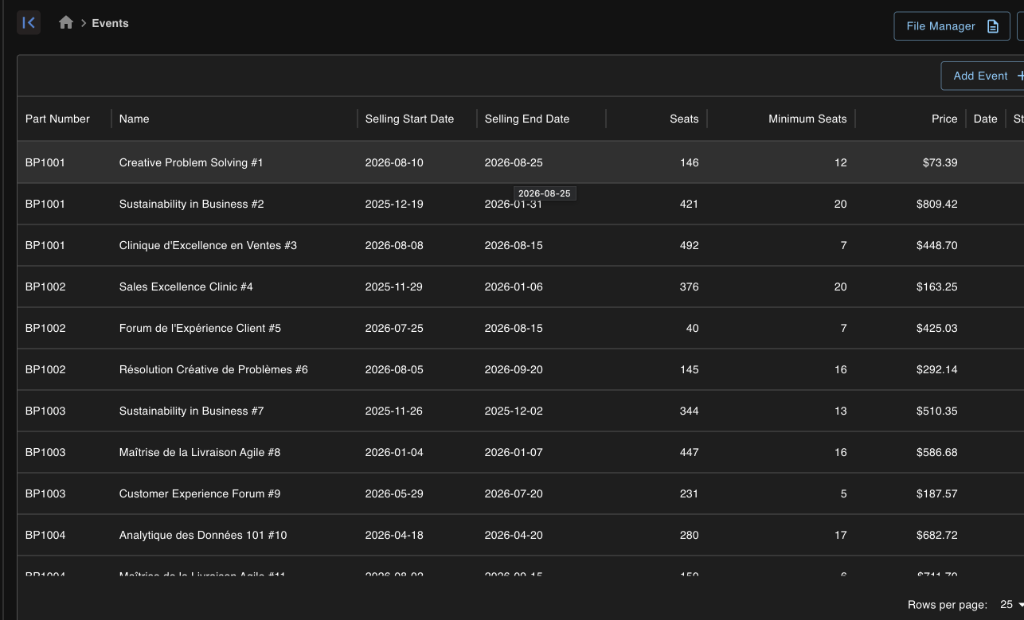
Task: Click the price $292.14 cell
Action: tap(936, 370)
